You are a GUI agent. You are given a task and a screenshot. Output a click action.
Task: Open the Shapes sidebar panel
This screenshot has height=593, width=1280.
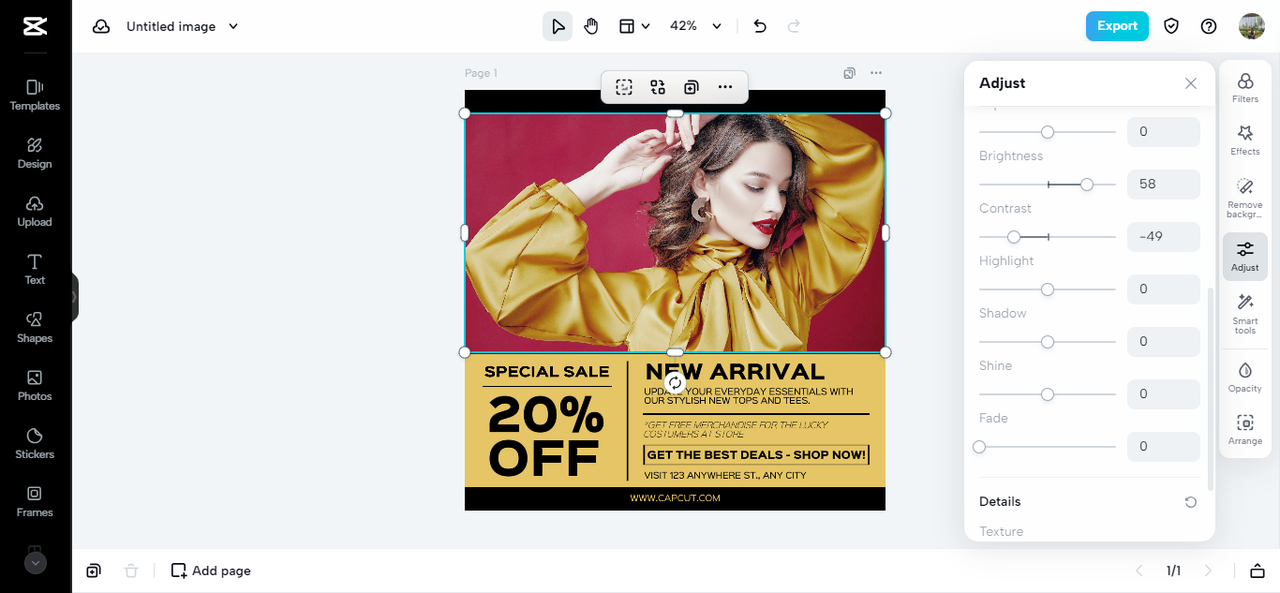35,327
